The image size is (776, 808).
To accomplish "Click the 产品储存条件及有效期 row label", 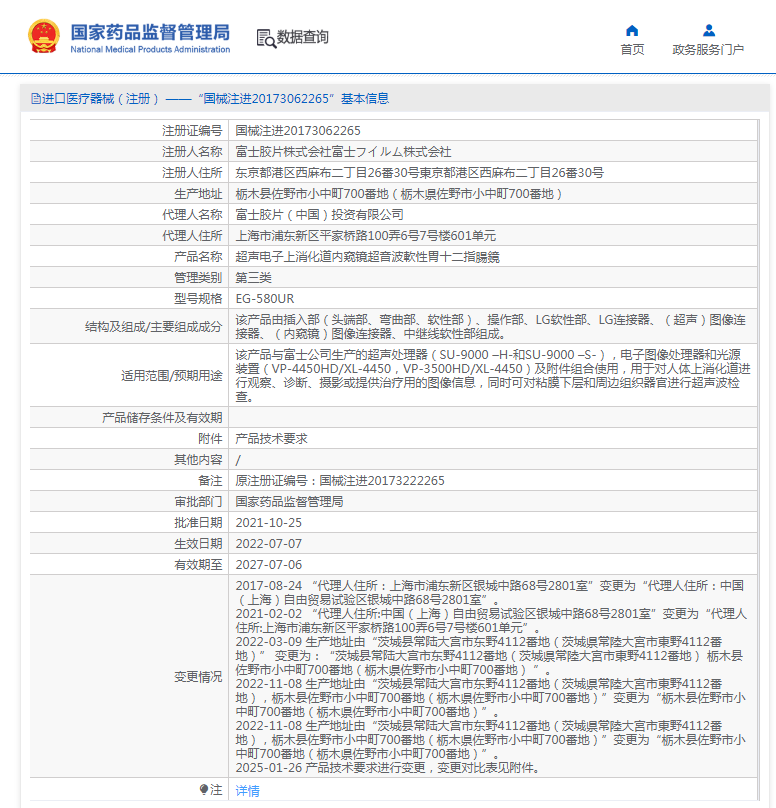I will 162,418.
